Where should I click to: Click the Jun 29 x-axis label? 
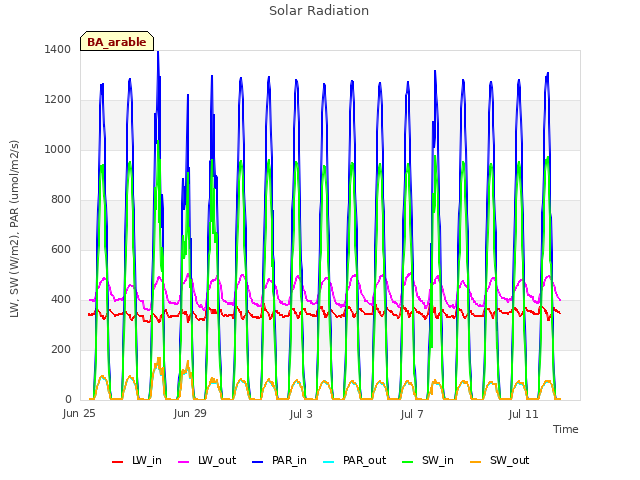click(x=190, y=414)
